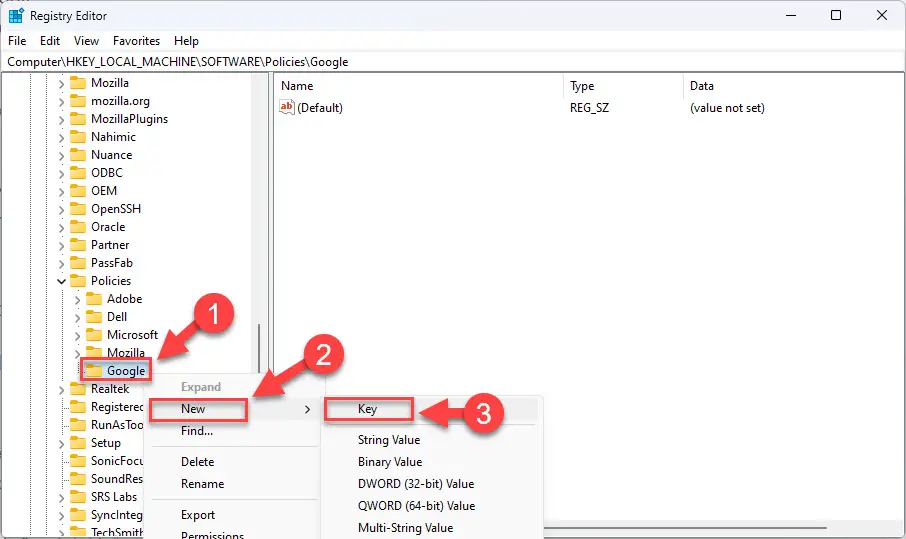Expand the ODBC key chevron
This screenshot has height=539, width=906.
[x=61, y=174]
